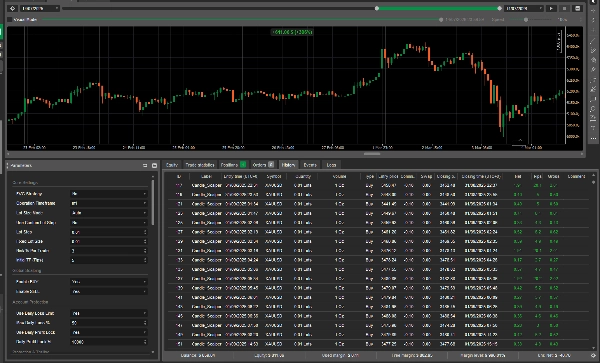Switch to the Events tab
The image size is (600, 363).
(x=310, y=165)
